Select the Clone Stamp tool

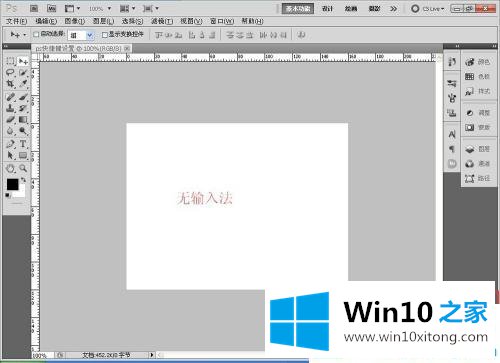10,108
